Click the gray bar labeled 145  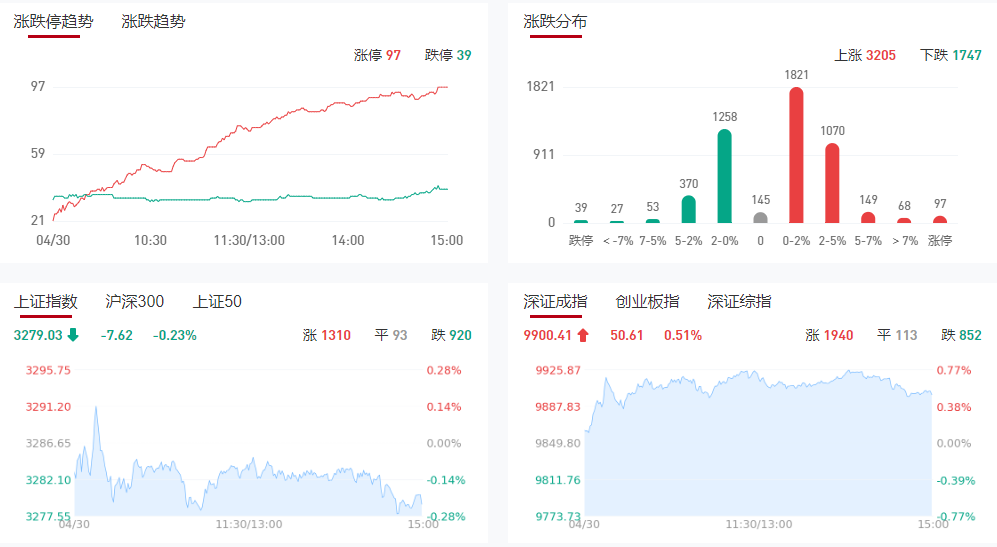tap(760, 217)
